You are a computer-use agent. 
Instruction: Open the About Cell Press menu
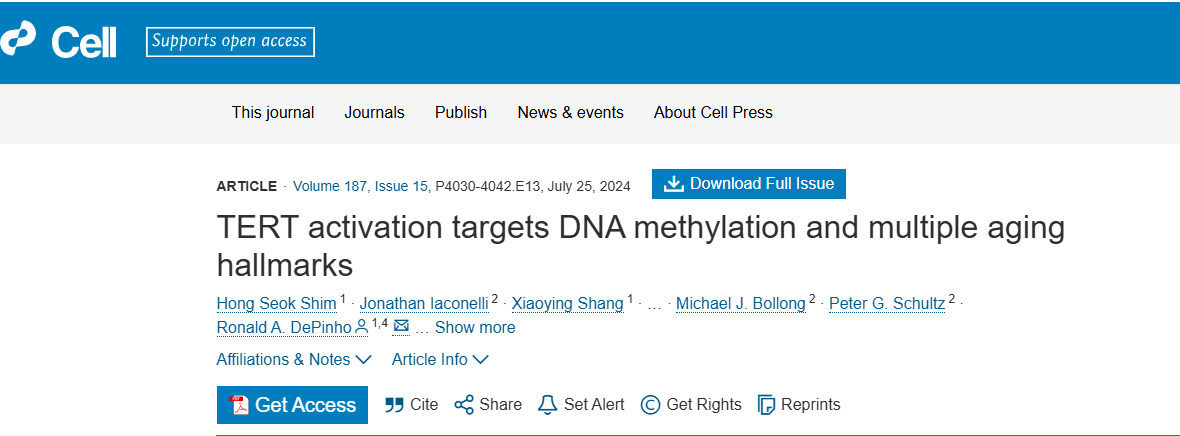pyautogui.click(x=713, y=112)
